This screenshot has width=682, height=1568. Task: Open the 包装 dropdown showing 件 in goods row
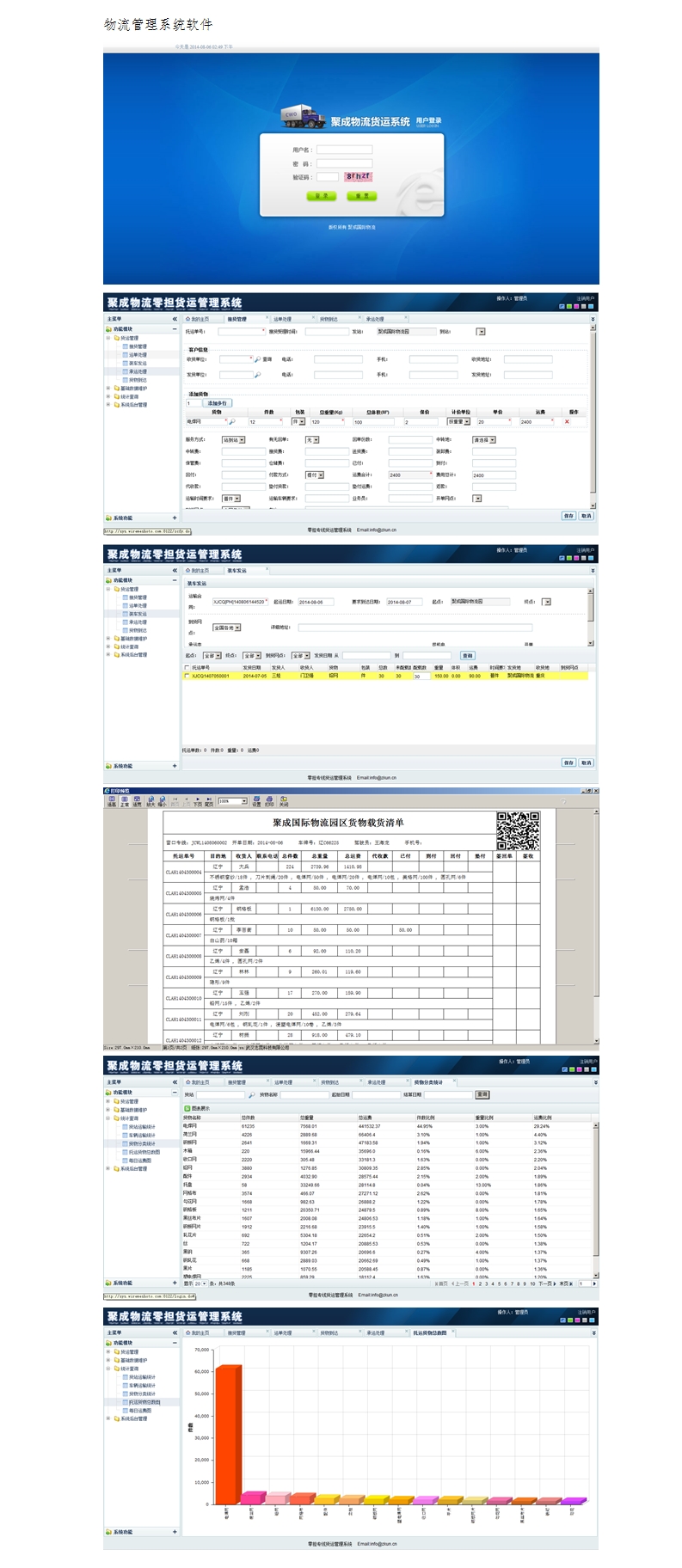point(298,422)
